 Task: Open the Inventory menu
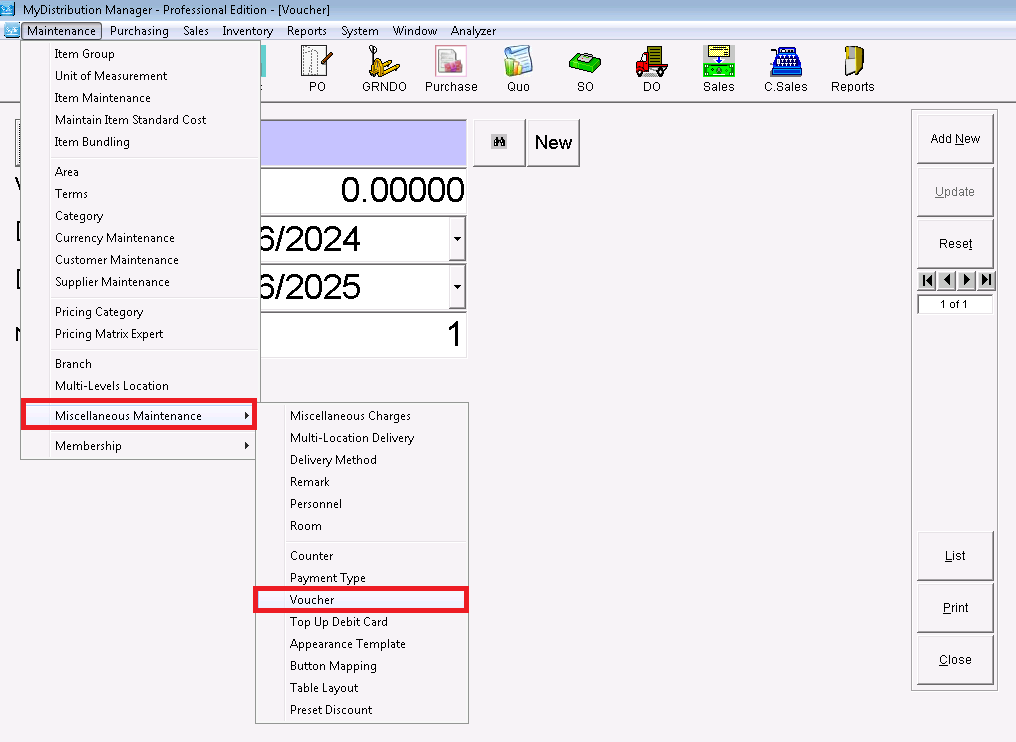coord(247,31)
